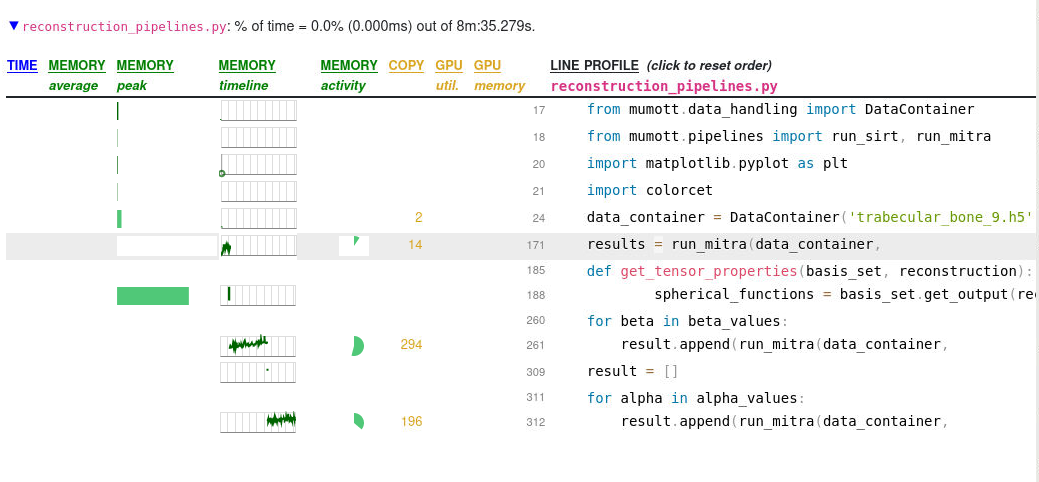Open memory timeline sparkline for line 171

pos(258,246)
